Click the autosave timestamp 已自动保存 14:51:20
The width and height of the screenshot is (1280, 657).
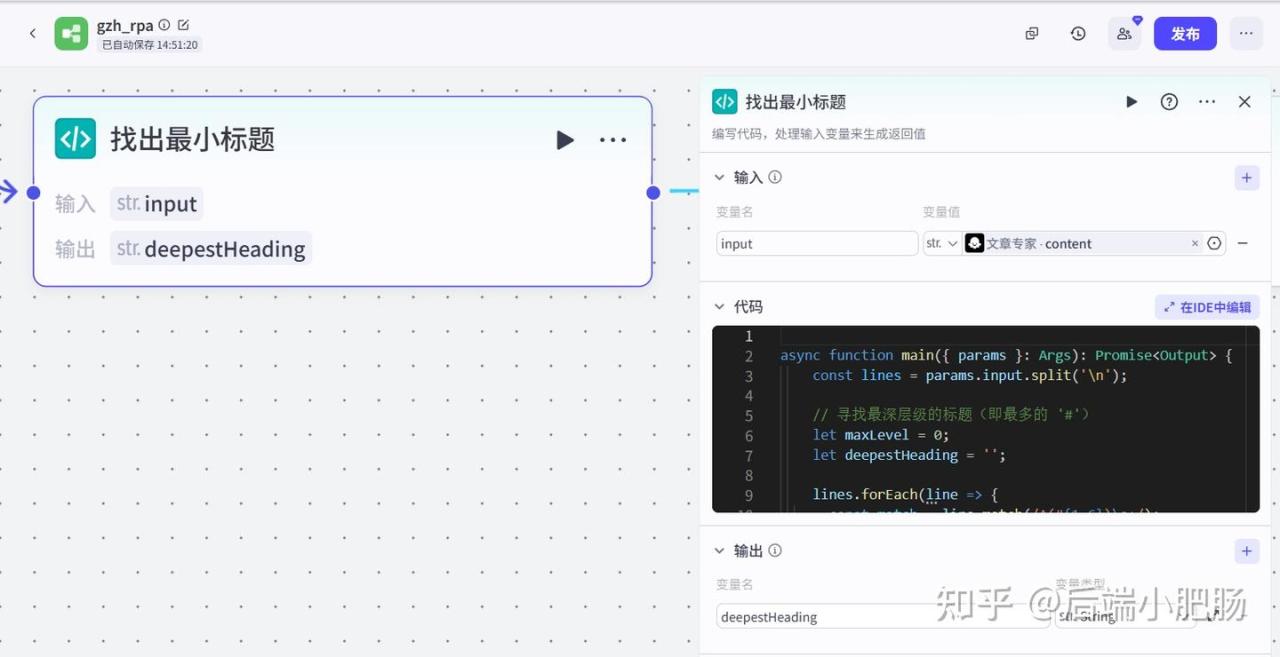click(150, 45)
